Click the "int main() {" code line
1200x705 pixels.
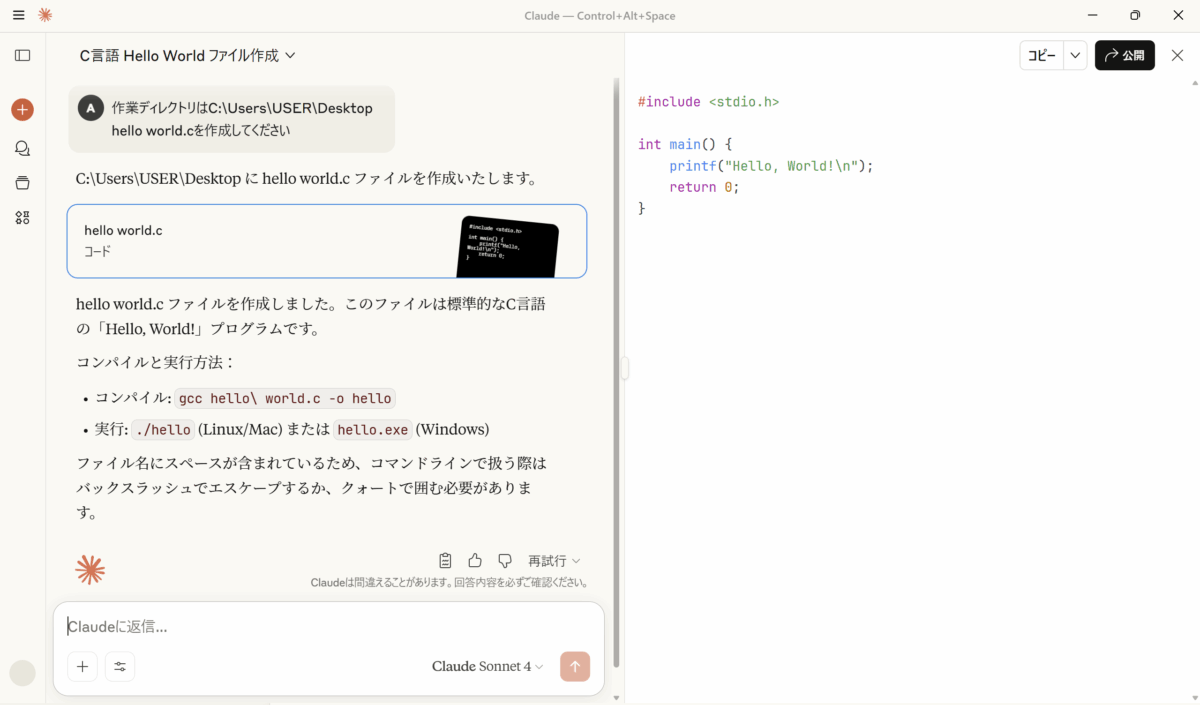click(685, 145)
